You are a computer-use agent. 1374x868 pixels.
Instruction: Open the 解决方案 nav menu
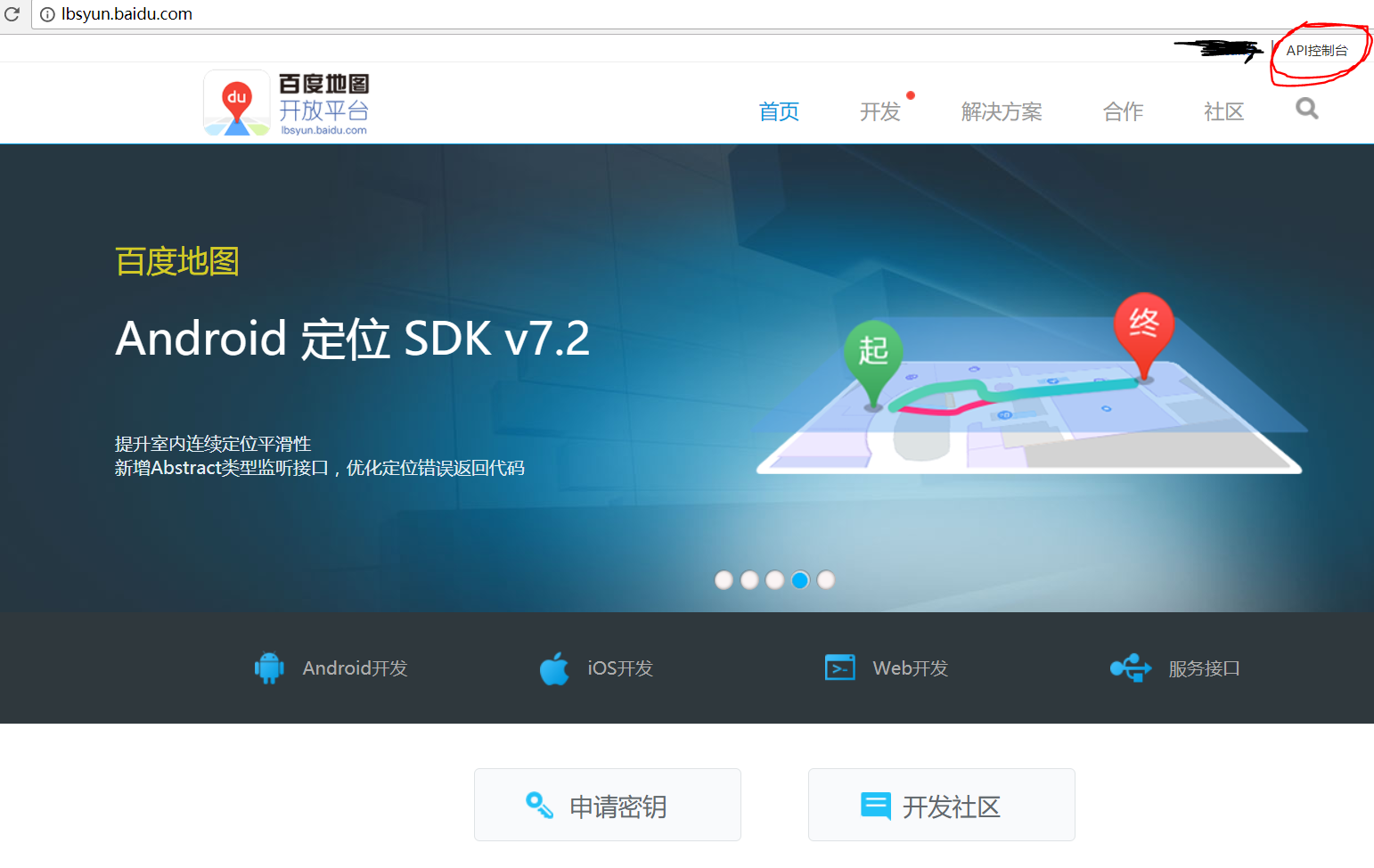pos(1002,111)
